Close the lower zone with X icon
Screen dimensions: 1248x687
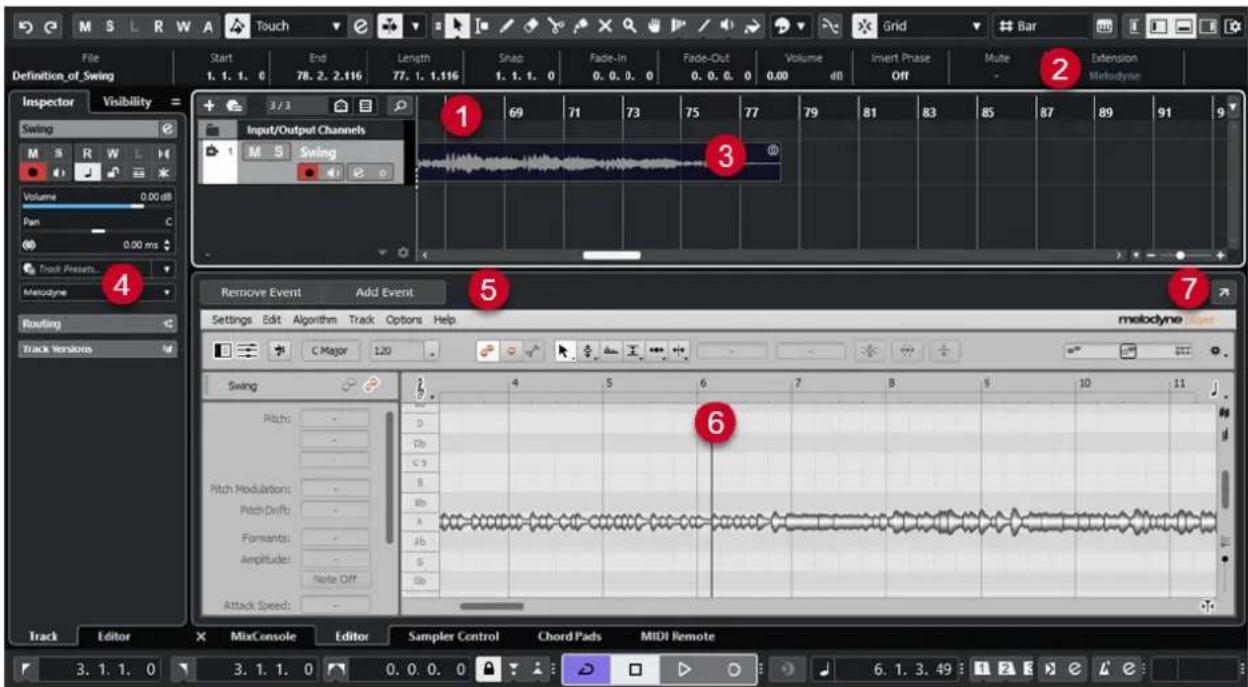[201, 635]
